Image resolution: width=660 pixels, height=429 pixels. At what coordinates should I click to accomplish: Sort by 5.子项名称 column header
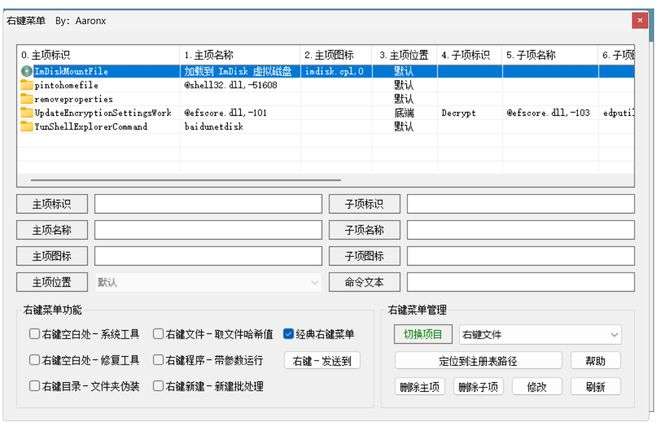(550, 55)
